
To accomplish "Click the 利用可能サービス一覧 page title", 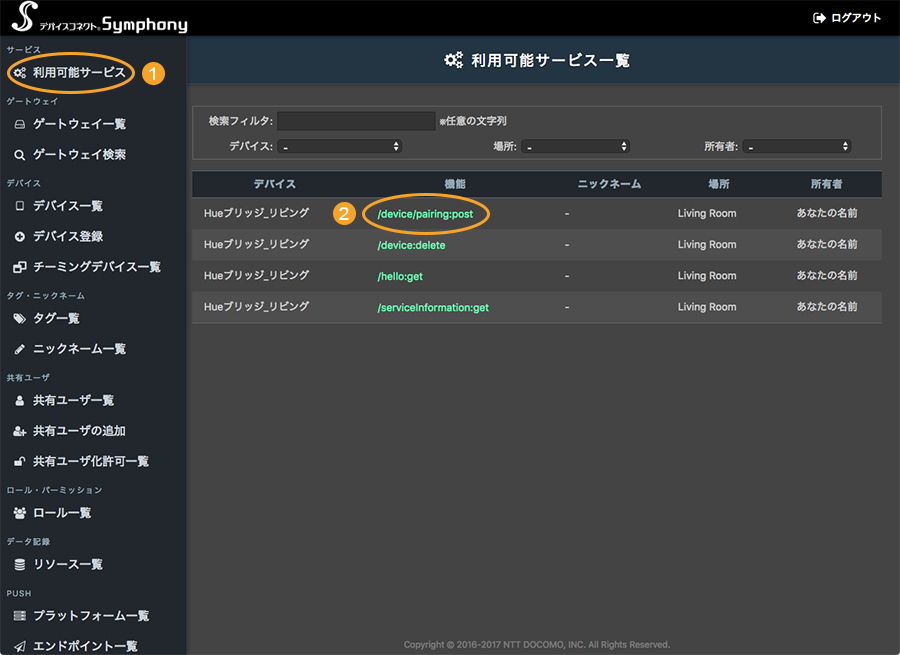I will coord(550,60).
